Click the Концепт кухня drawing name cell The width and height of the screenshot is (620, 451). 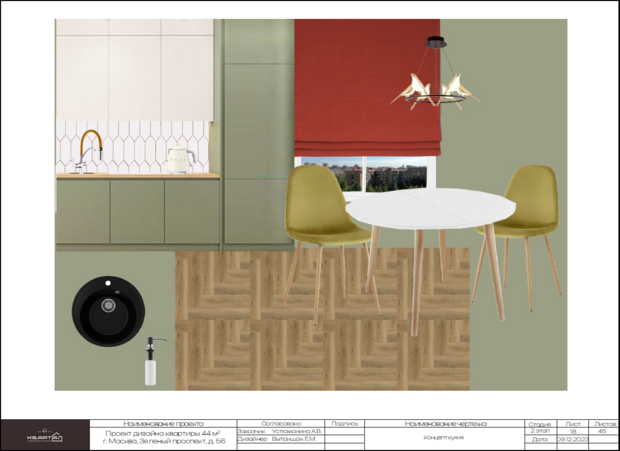tap(444, 438)
